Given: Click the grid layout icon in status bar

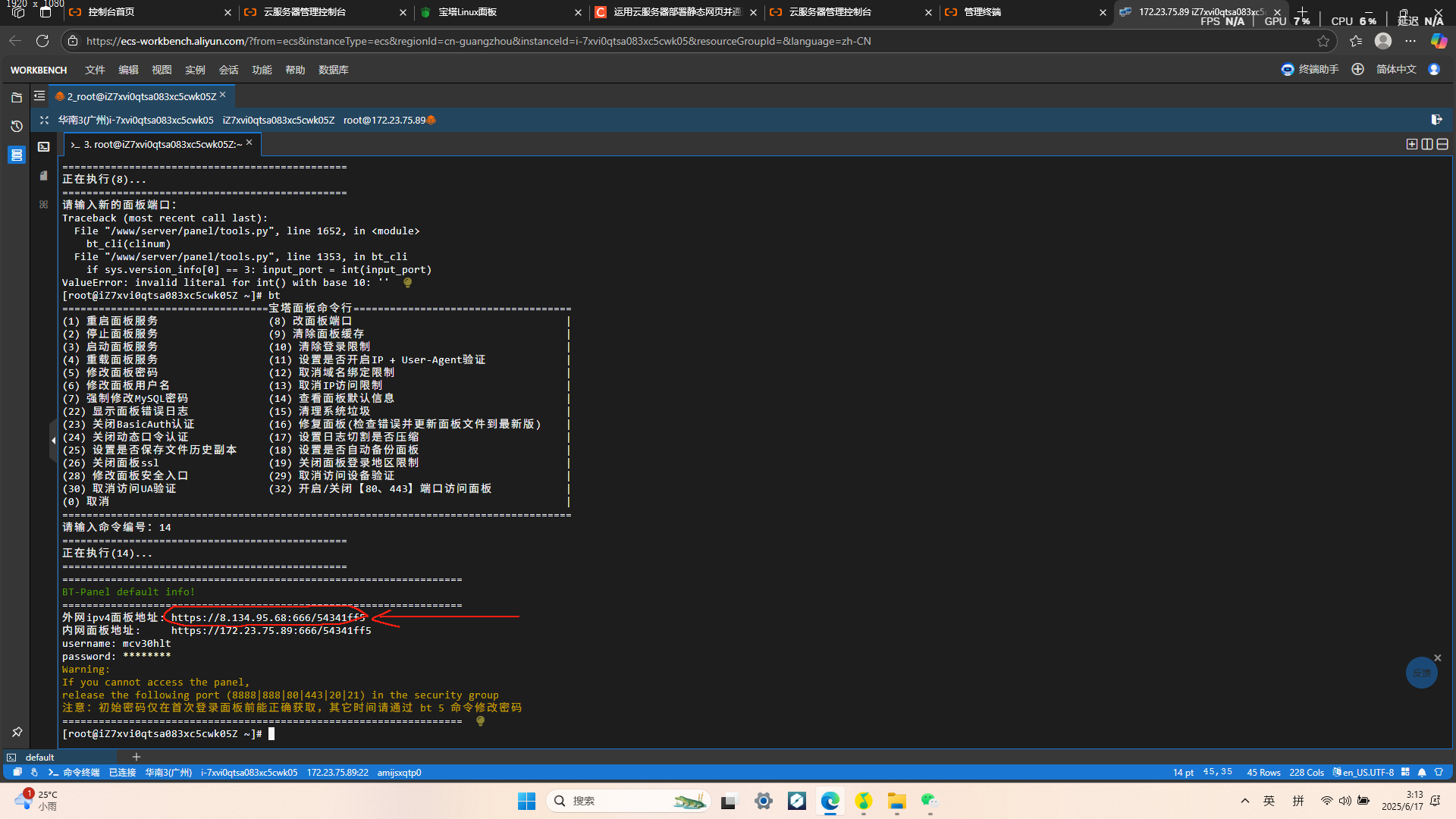Looking at the screenshot, I should pyautogui.click(x=1405, y=772).
